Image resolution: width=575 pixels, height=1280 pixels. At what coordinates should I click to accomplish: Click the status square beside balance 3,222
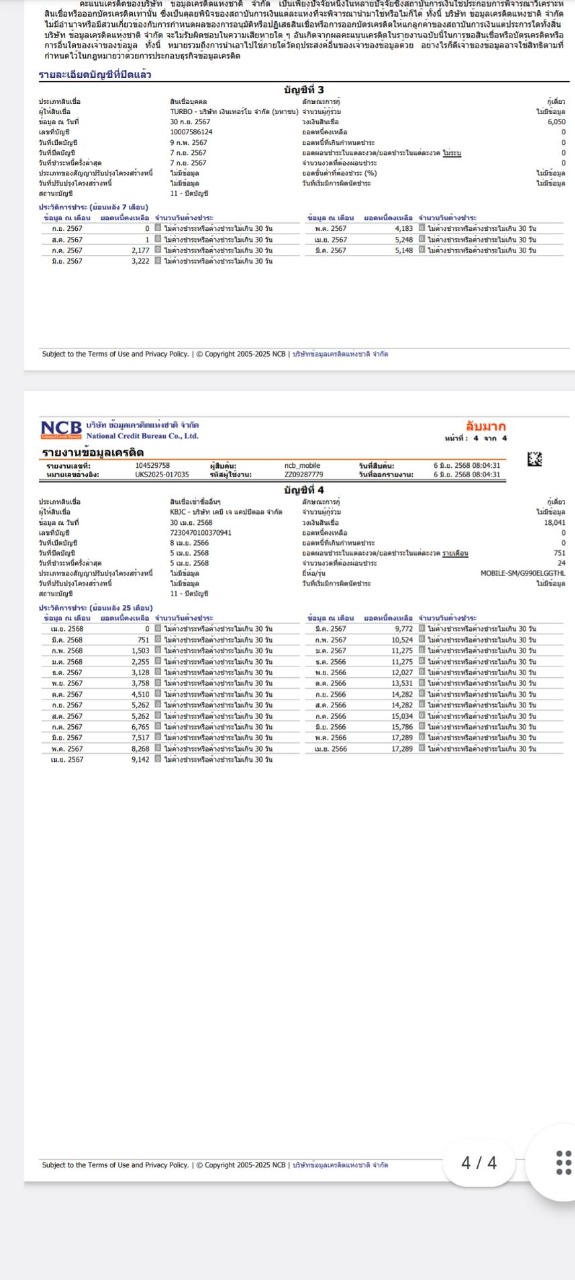click(x=157, y=261)
